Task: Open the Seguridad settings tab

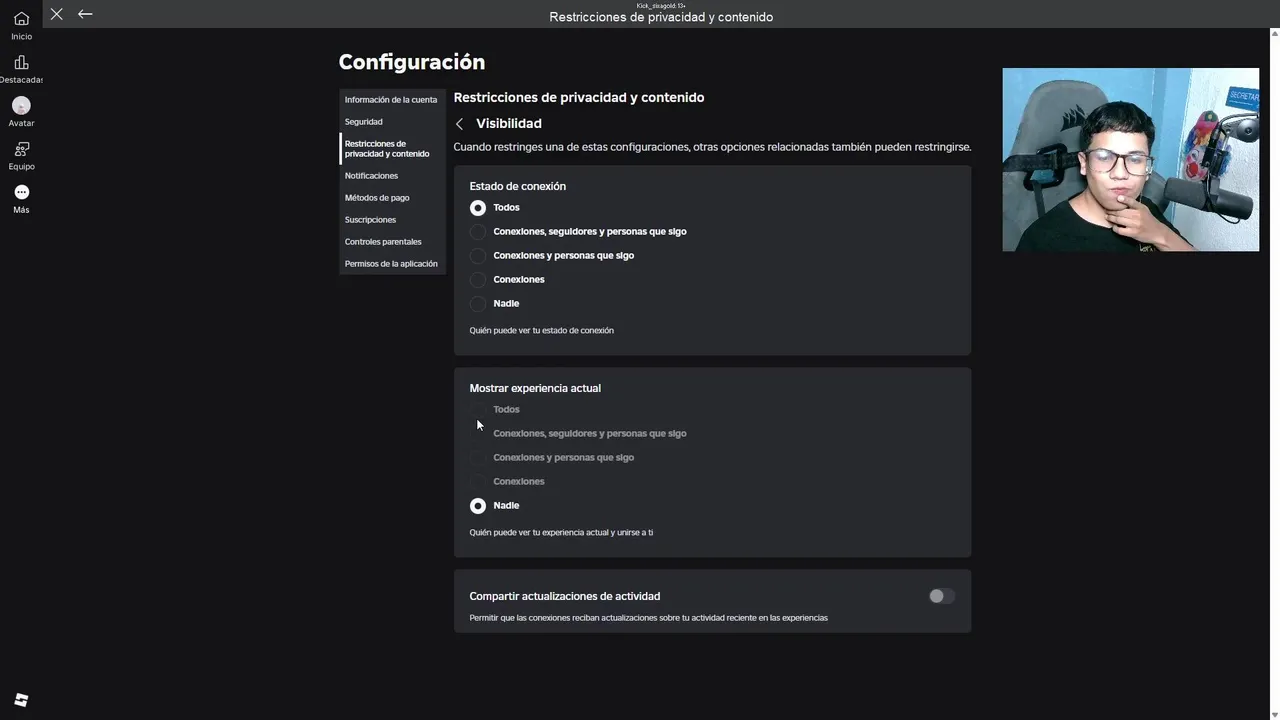Action: (x=363, y=122)
